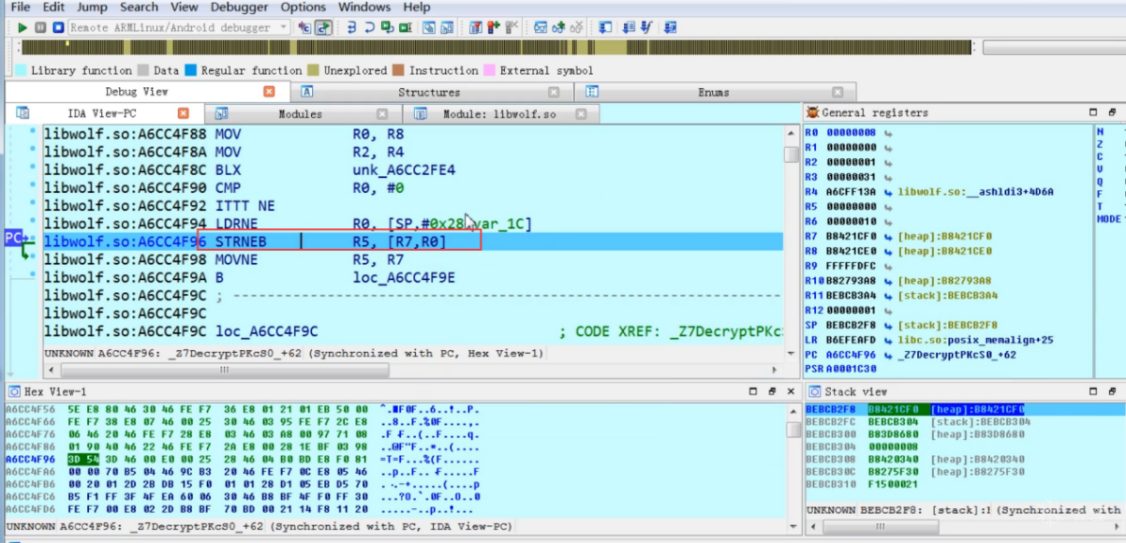Click the watch view glasses toolbar icon
Image resolution: width=1126 pixels, height=543 pixels.
click(x=541, y=27)
